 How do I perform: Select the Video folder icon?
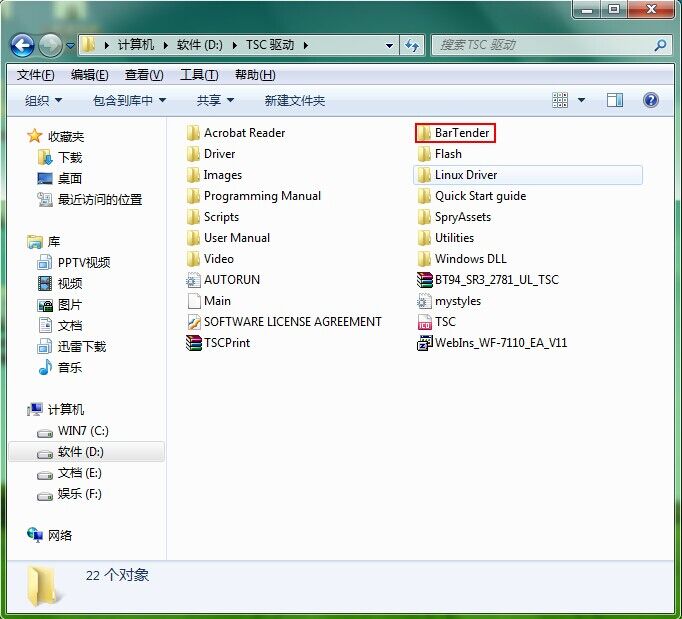193,259
